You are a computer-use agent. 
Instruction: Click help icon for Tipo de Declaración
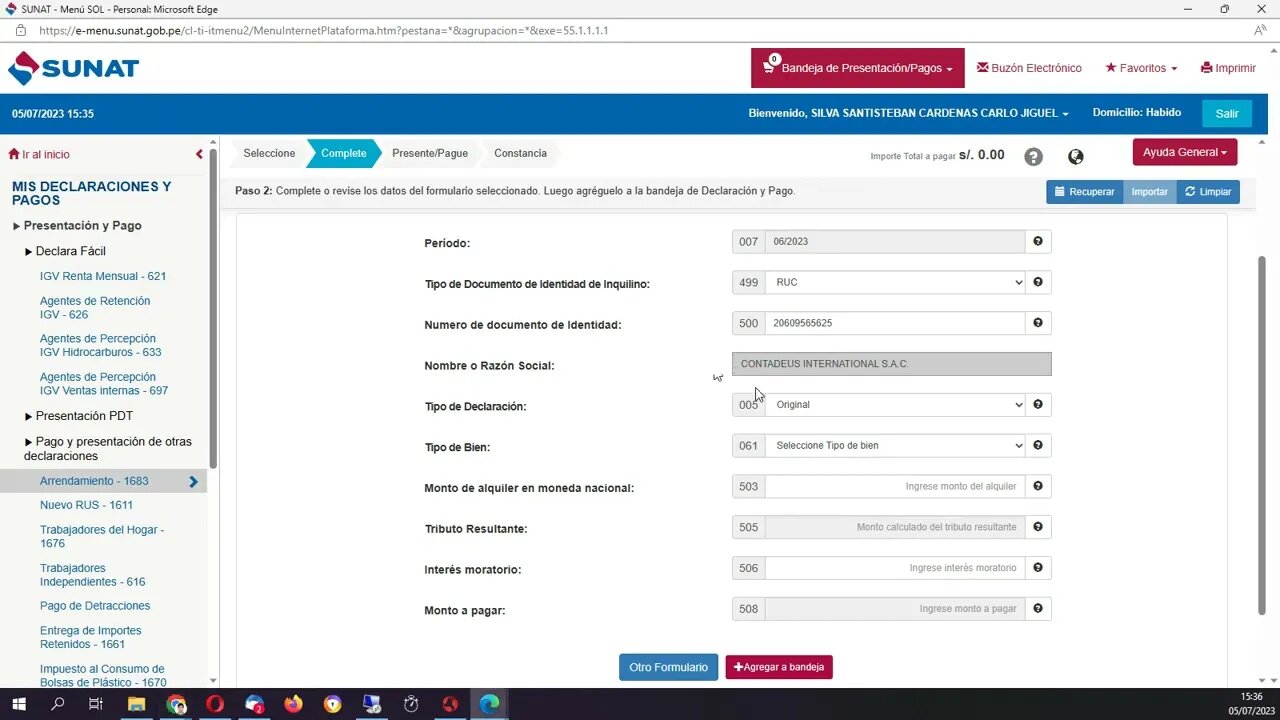pos(1038,404)
